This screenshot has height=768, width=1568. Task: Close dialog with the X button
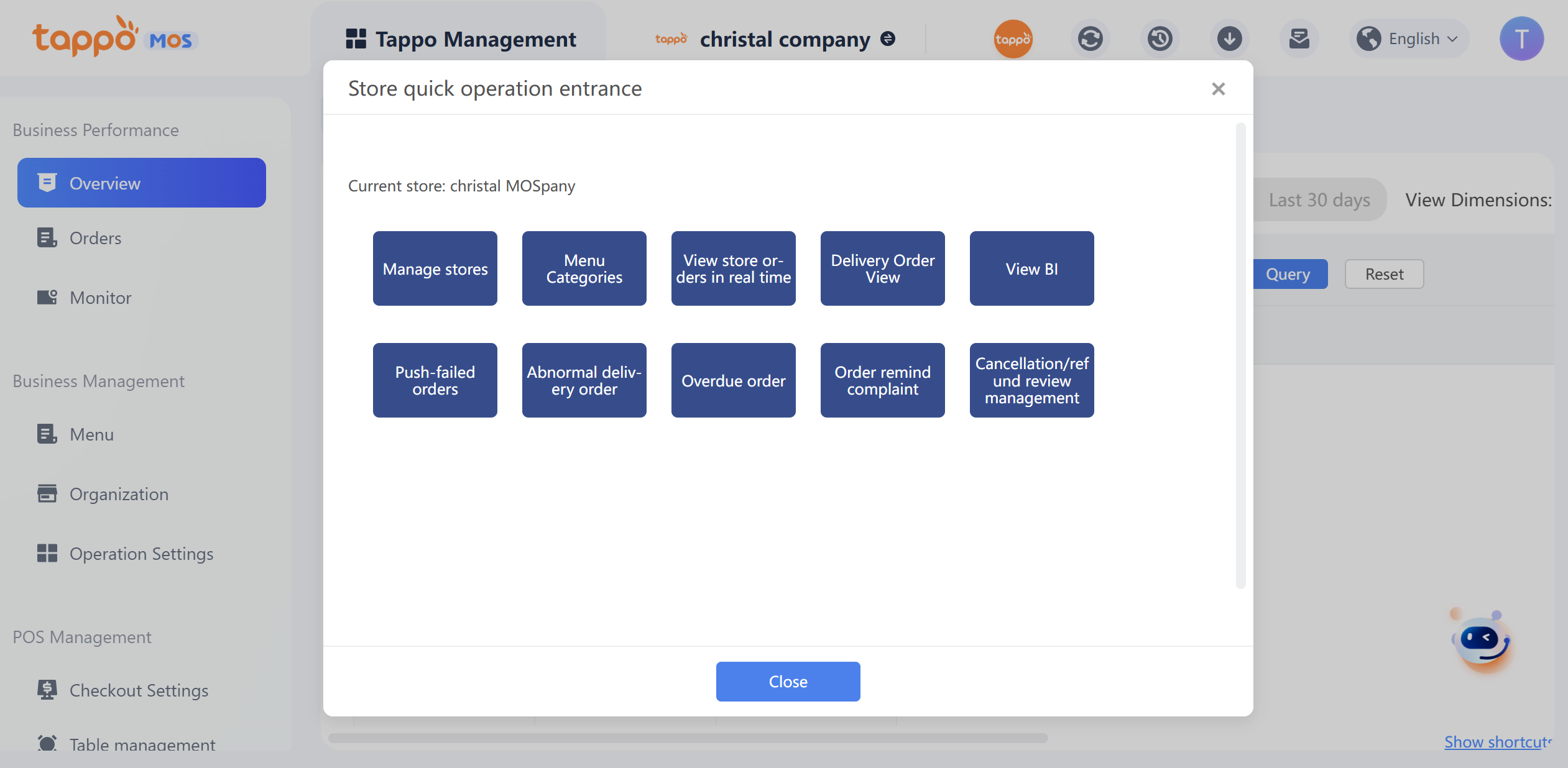[x=1218, y=89]
